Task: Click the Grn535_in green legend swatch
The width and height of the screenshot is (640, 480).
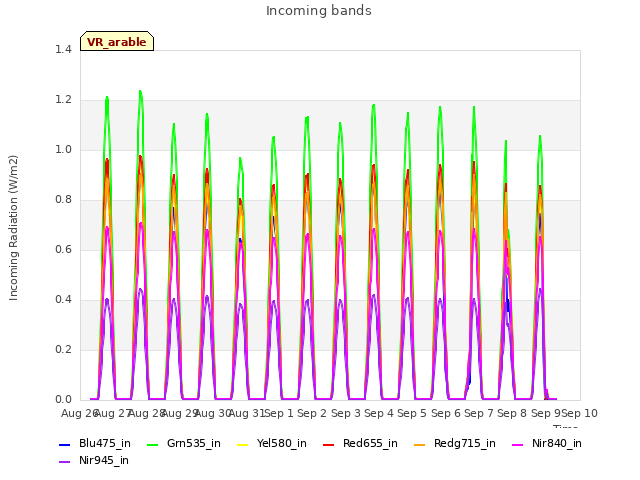Action: point(152,444)
